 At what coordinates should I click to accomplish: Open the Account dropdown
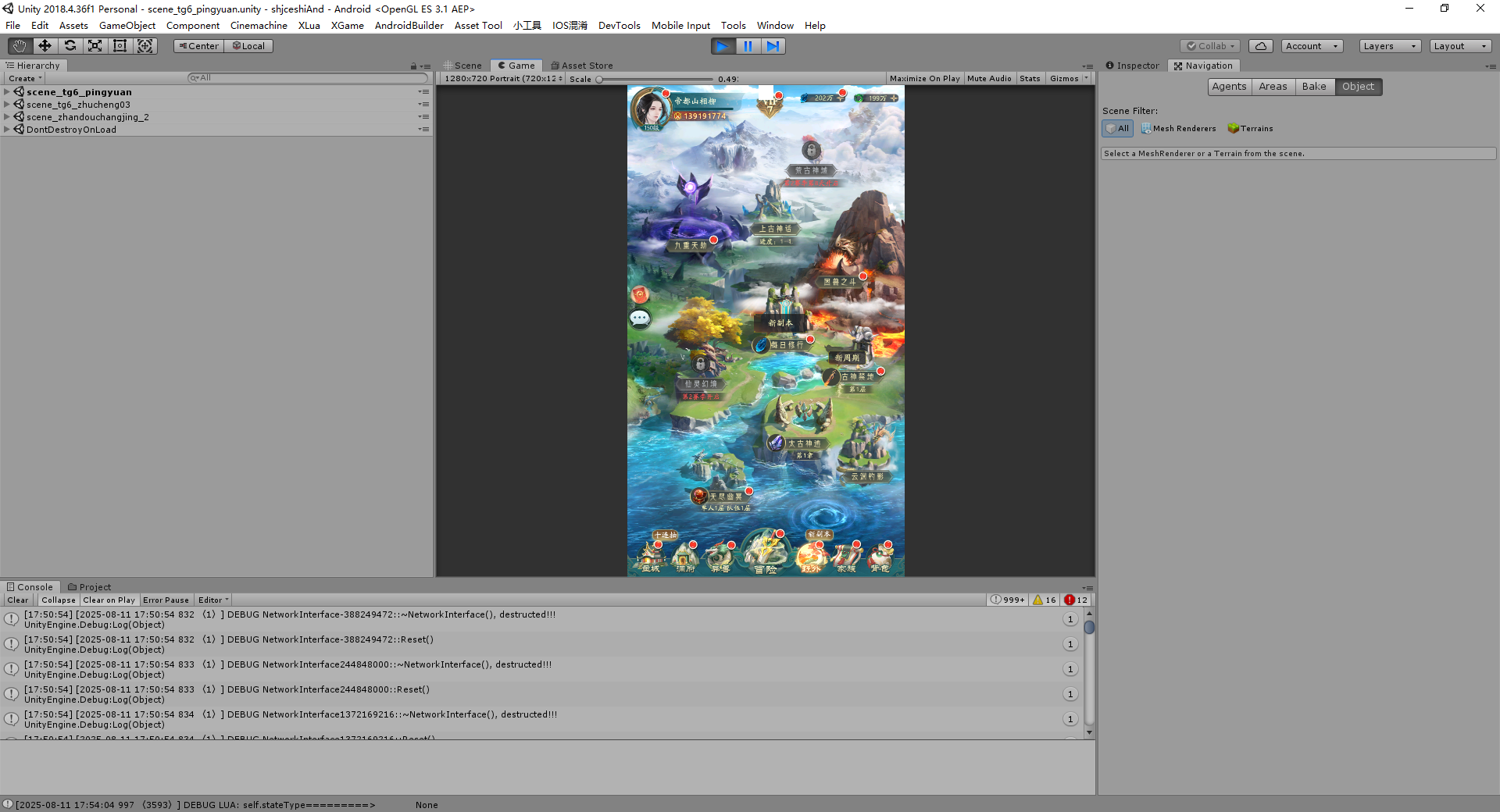pyautogui.click(x=1312, y=46)
